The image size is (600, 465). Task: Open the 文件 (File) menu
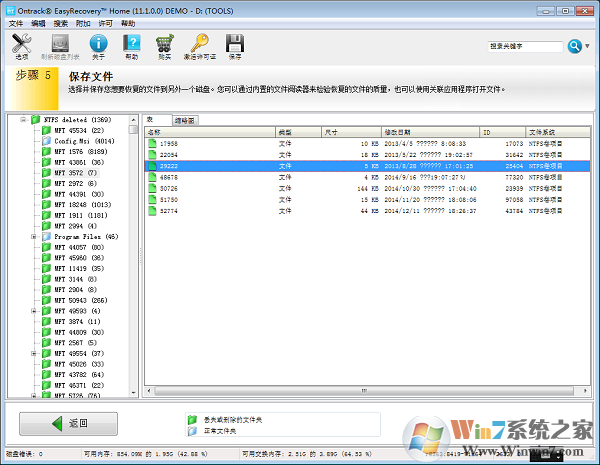[15, 22]
